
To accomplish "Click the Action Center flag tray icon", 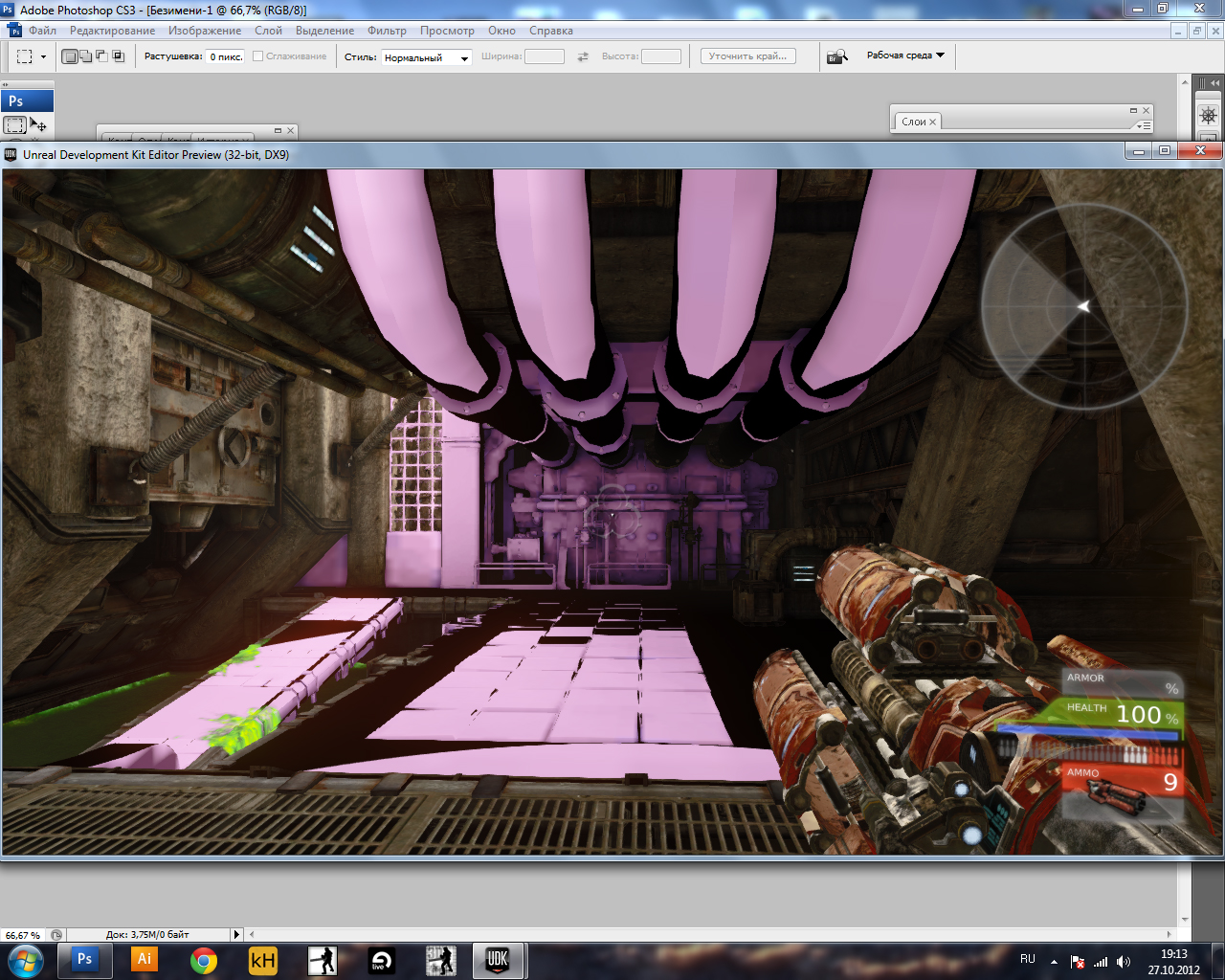I will tap(1078, 962).
